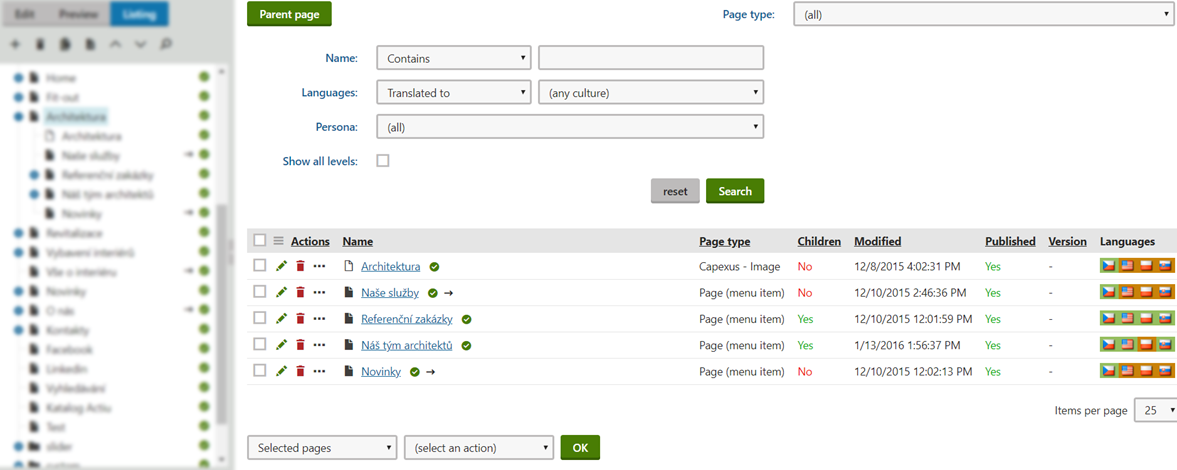Viewport: 1177px width, 470px height.
Task: Open more actions for Referenční zakázky row
Action: point(319,319)
